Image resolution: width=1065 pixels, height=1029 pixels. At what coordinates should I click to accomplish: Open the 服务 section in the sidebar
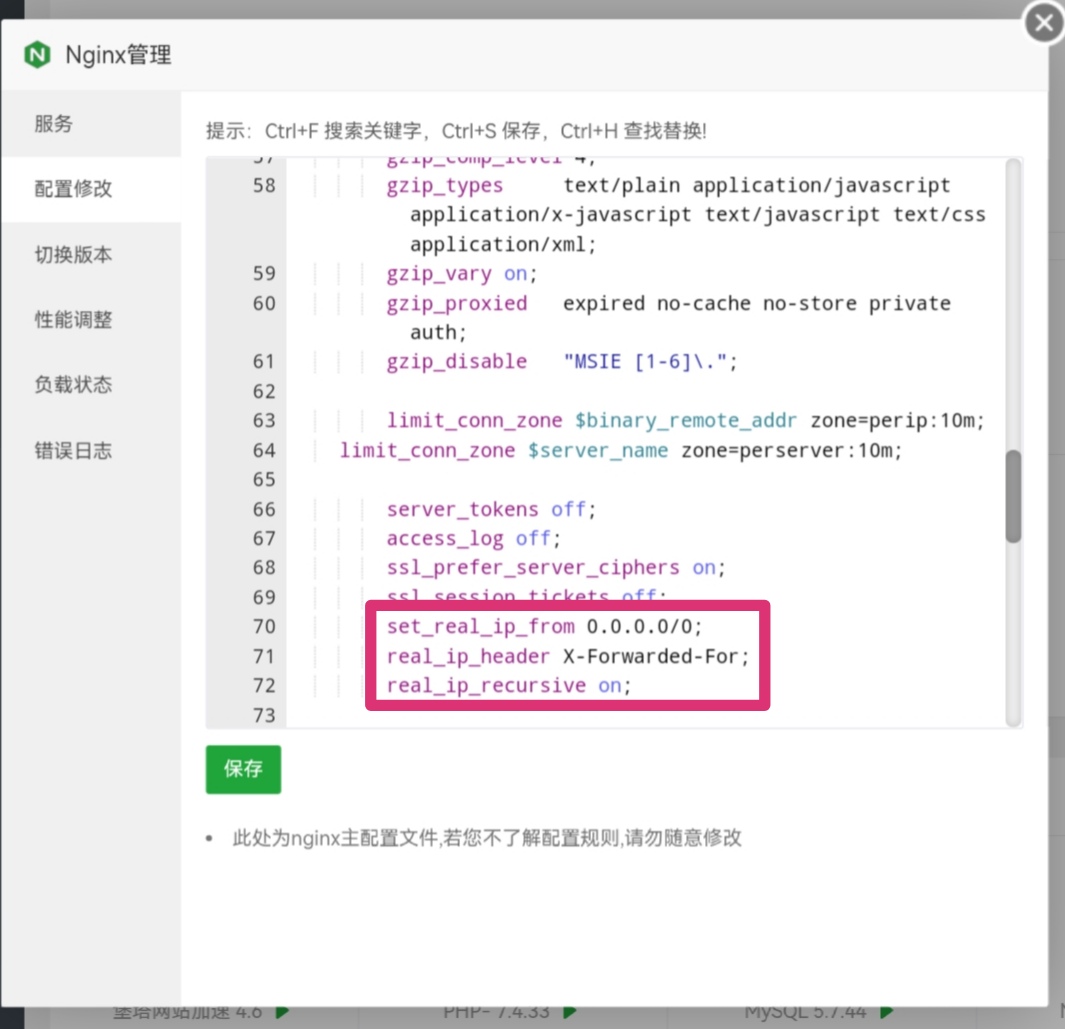point(54,124)
